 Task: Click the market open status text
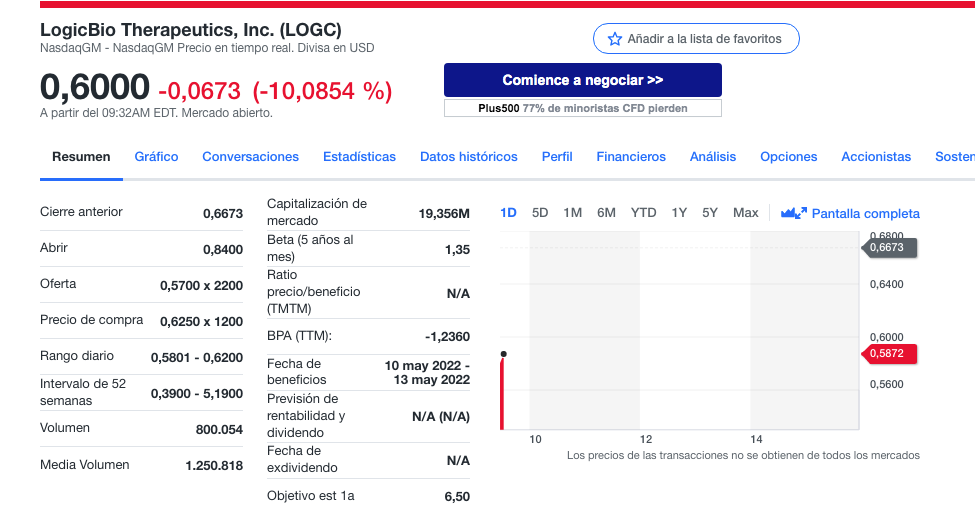[156, 113]
